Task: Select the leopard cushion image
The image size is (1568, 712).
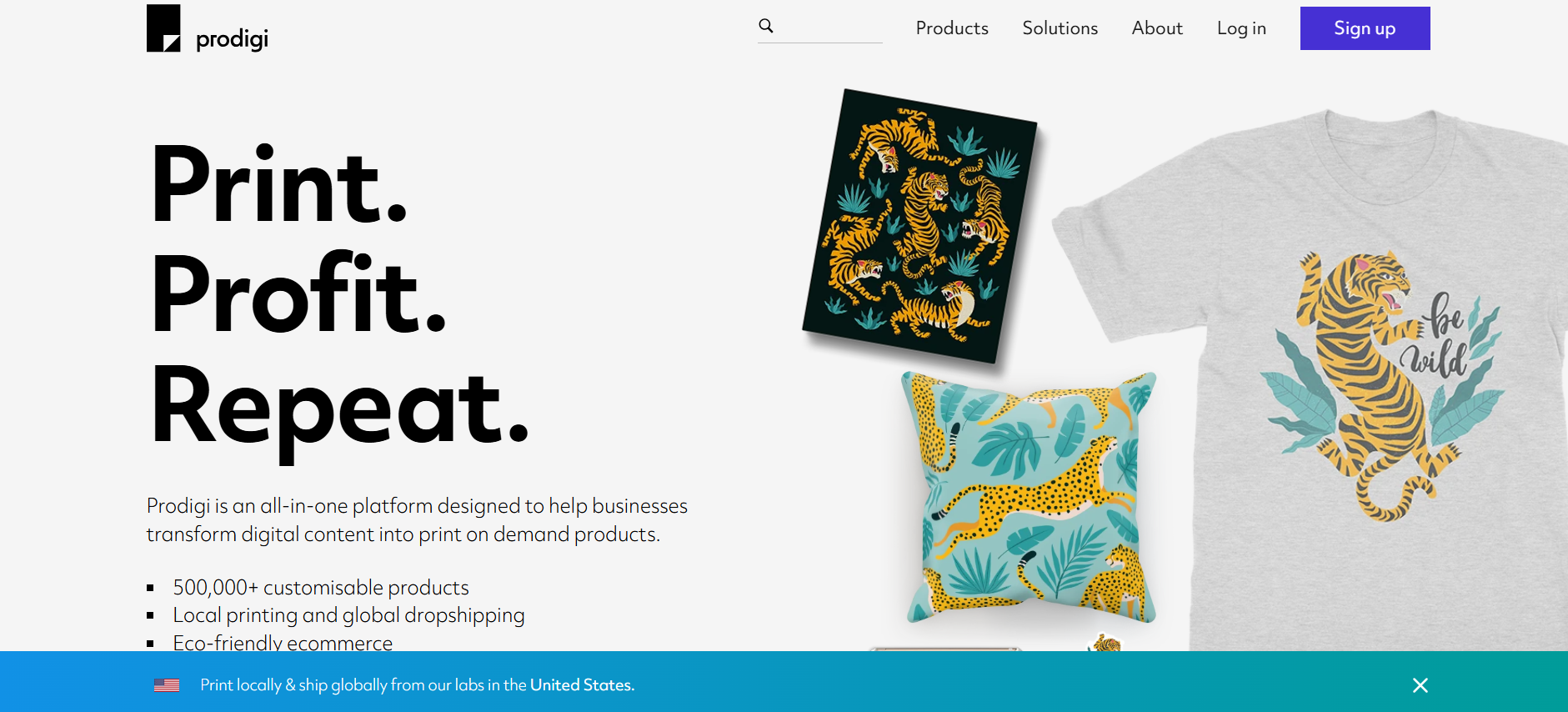Action: pos(1030,497)
